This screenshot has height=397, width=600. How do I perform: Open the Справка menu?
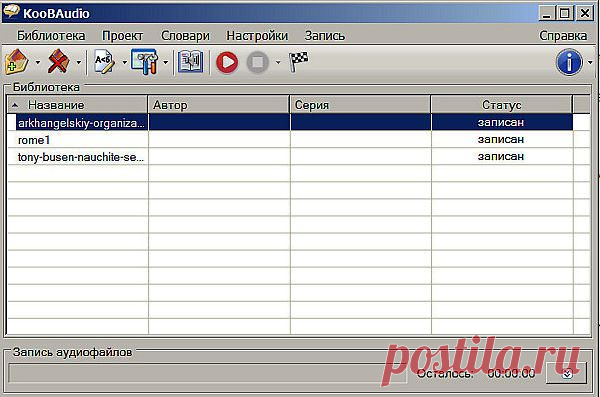563,36
